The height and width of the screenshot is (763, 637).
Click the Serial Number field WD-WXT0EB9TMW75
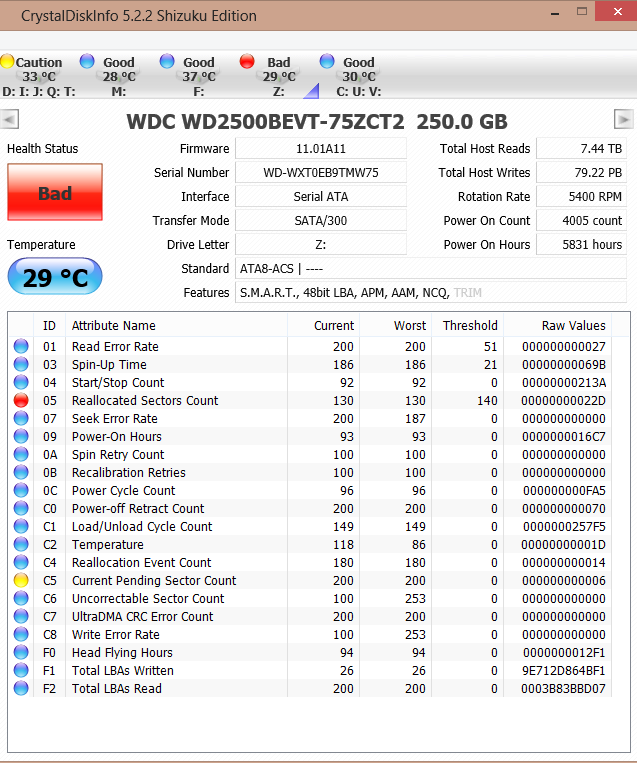(321, 172)
